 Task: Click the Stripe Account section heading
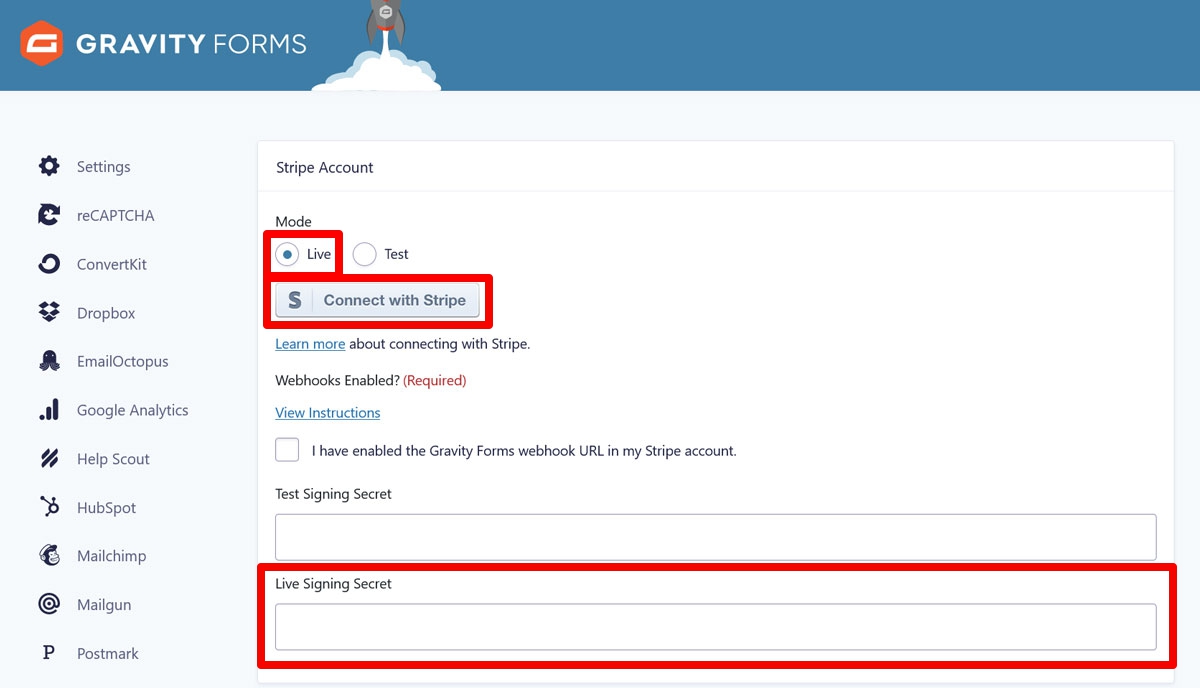coord(325,168)
